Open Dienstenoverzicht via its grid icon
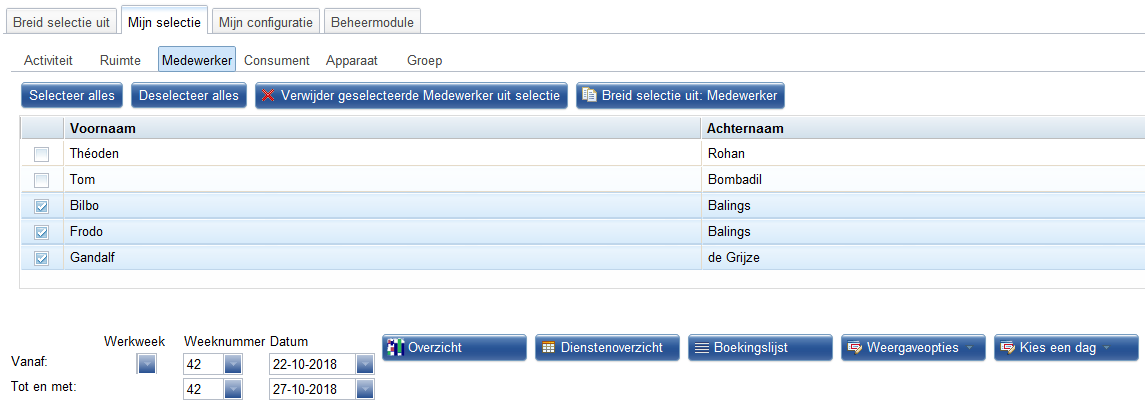 click(x=548, y=348)
